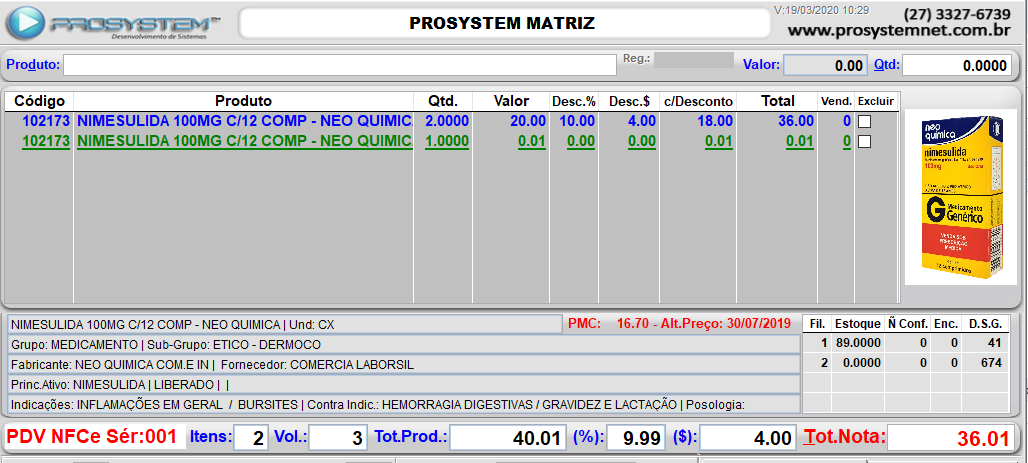Click the value cell 20.00
This screenshot has width=1028, height=463.
pos(528,121)
